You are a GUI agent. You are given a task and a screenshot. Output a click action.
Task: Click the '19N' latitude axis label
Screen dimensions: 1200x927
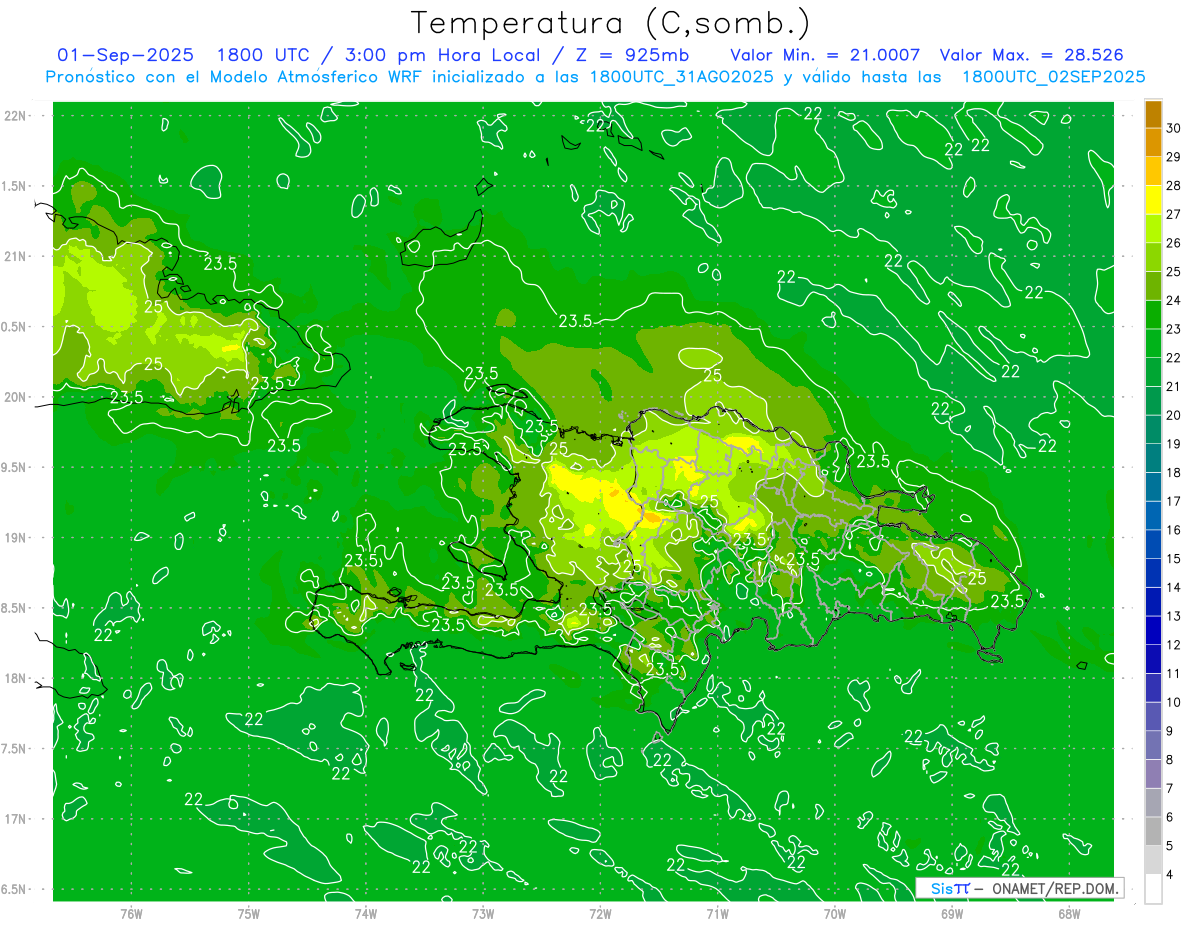click(15, 537)
